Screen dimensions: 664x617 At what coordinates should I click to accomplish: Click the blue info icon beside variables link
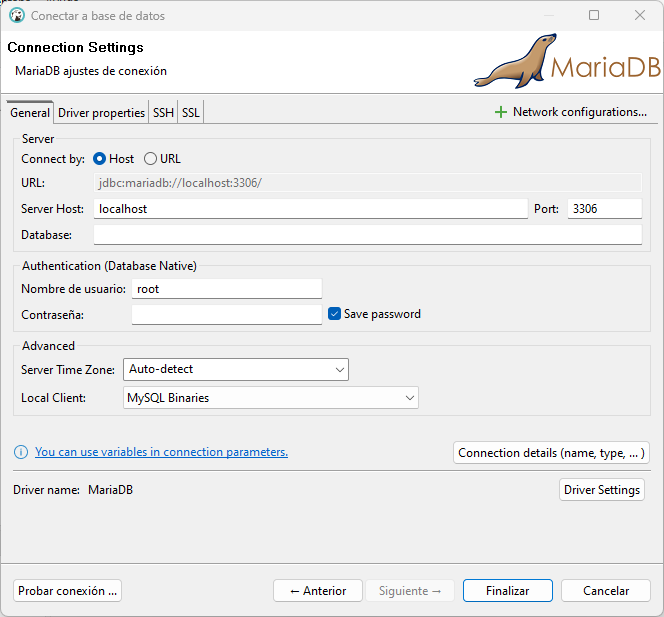pyautogui.click(x=21, y=452)
